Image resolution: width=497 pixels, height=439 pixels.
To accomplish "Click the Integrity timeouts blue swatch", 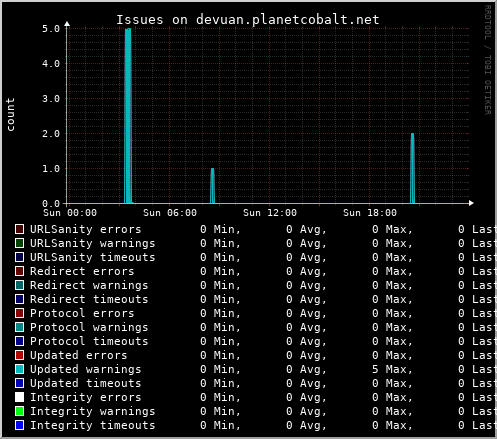I will click(19, 425).
